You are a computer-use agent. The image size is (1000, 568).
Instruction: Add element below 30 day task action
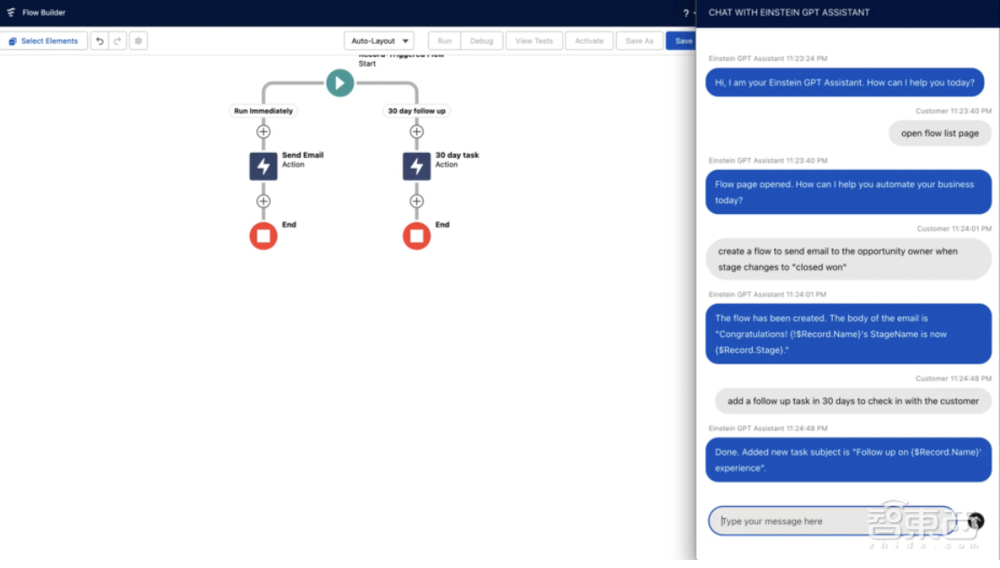pos(417,201)
